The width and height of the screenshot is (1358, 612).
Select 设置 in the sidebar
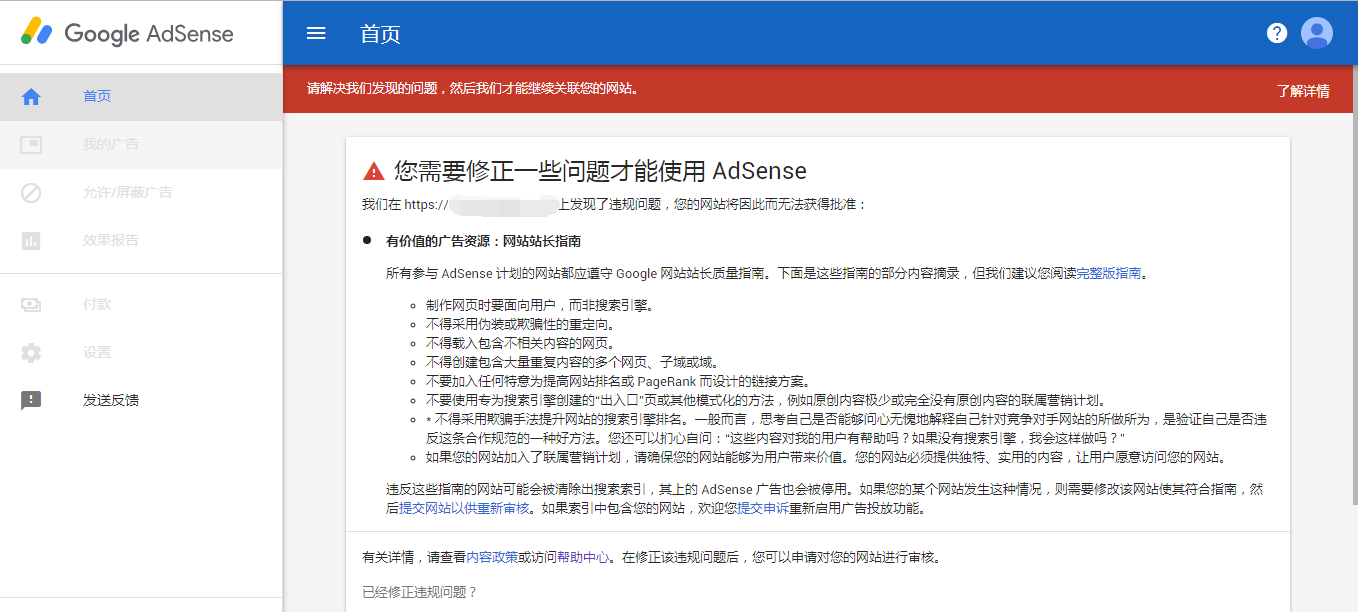[141, 352]
